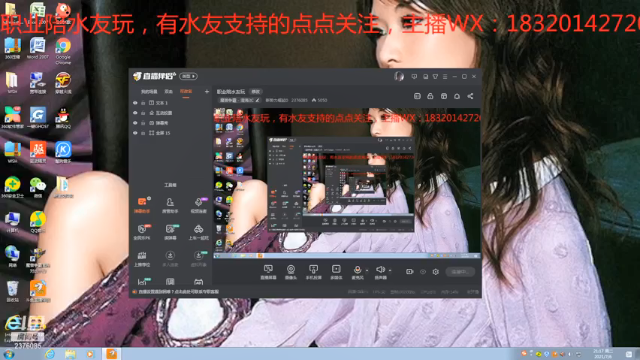This screenshot has width=640, height=360.
Task: Toggle visibility of the third source row
Action: (x=135, y=123)
